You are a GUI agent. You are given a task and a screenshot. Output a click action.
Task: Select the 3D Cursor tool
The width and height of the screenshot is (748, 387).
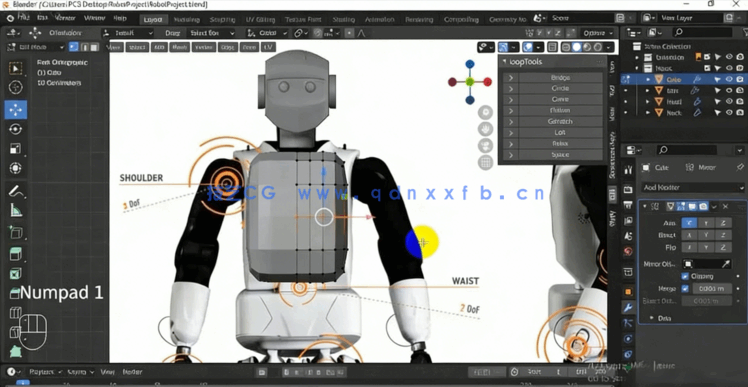point(16,88)
